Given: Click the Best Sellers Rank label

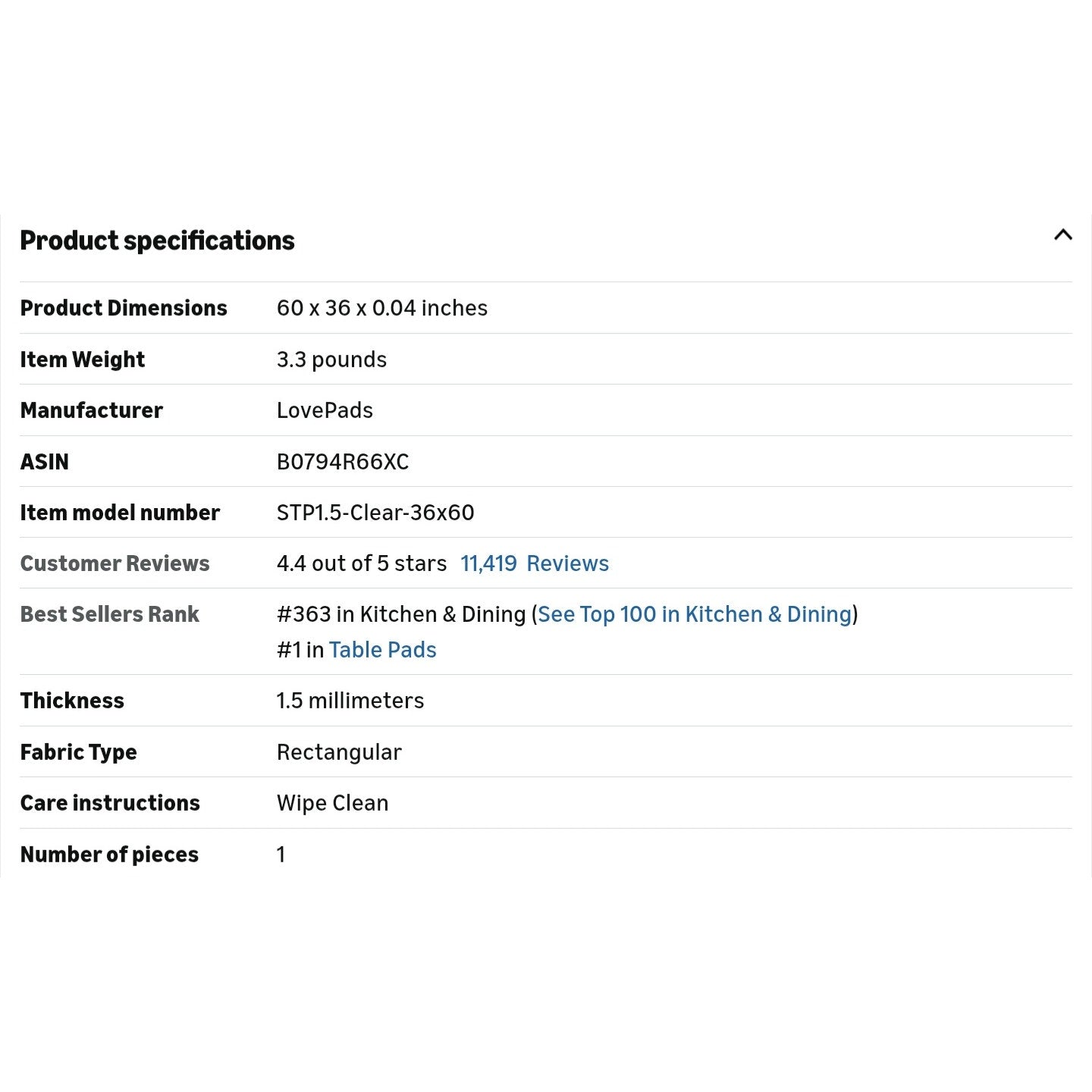Looking at the screenshot, I should click(109, 614).
